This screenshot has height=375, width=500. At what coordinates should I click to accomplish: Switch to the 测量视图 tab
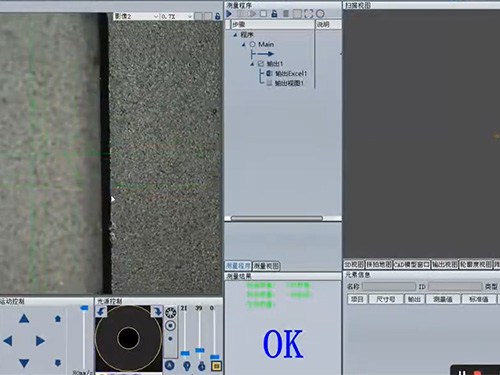266,266
